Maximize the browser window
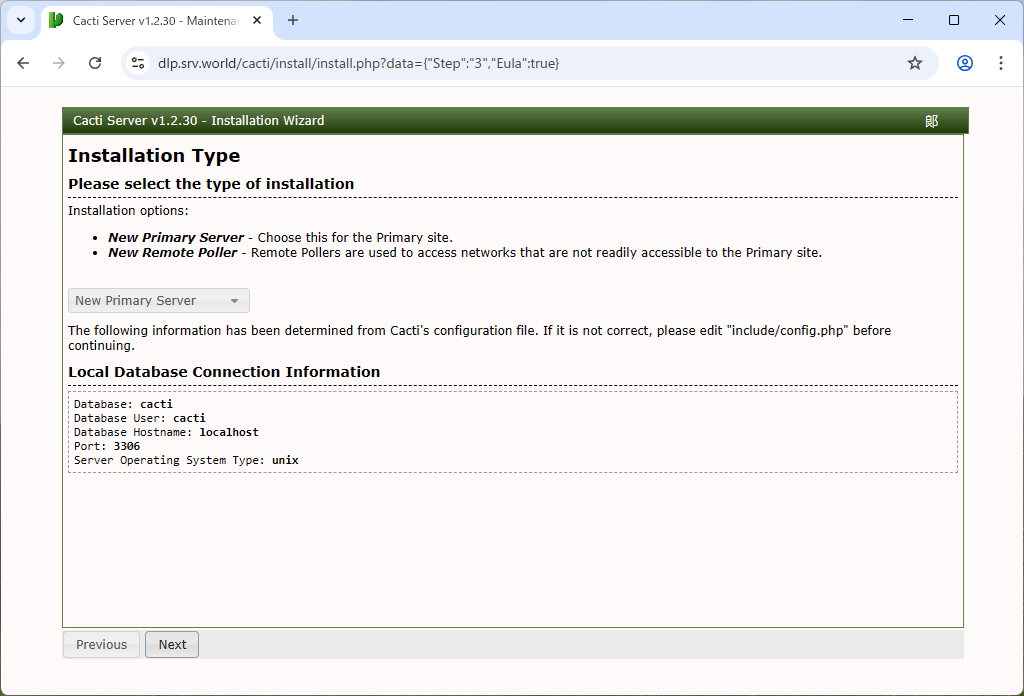This screenshot has width=1024, height=696. coord(953,20)
